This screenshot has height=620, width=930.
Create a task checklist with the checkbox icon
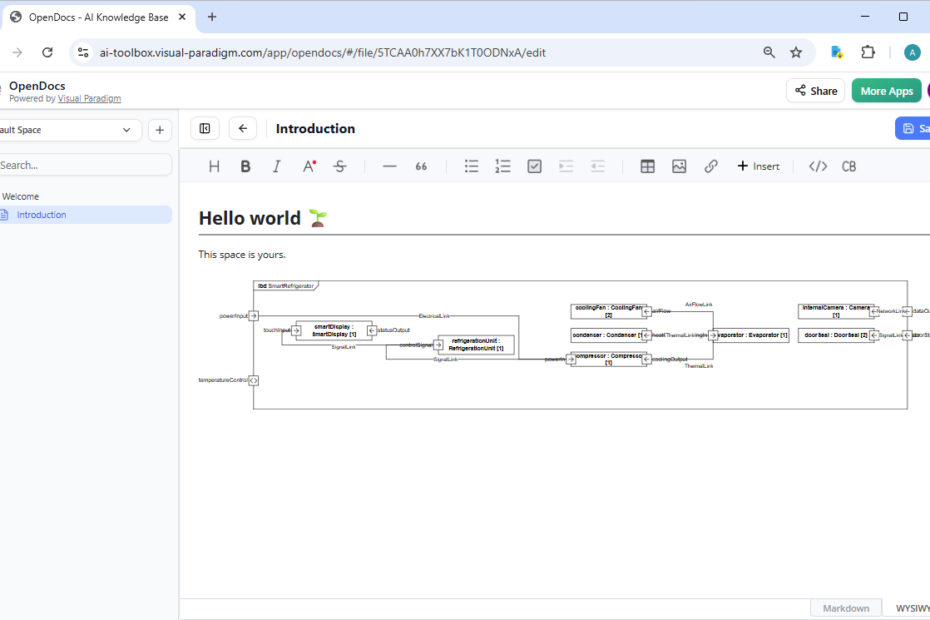(534, 166)
